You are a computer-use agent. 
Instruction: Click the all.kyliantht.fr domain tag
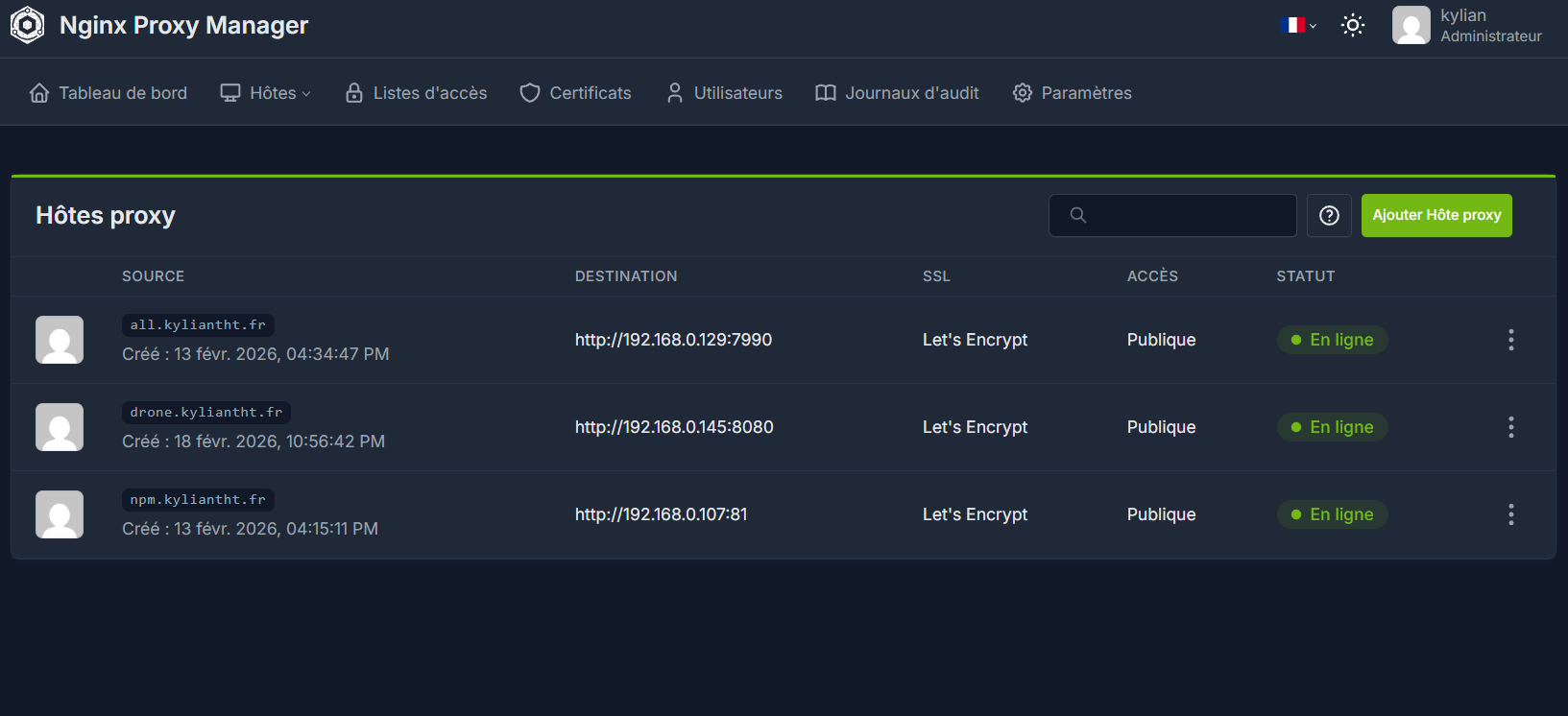coord(198,325)
